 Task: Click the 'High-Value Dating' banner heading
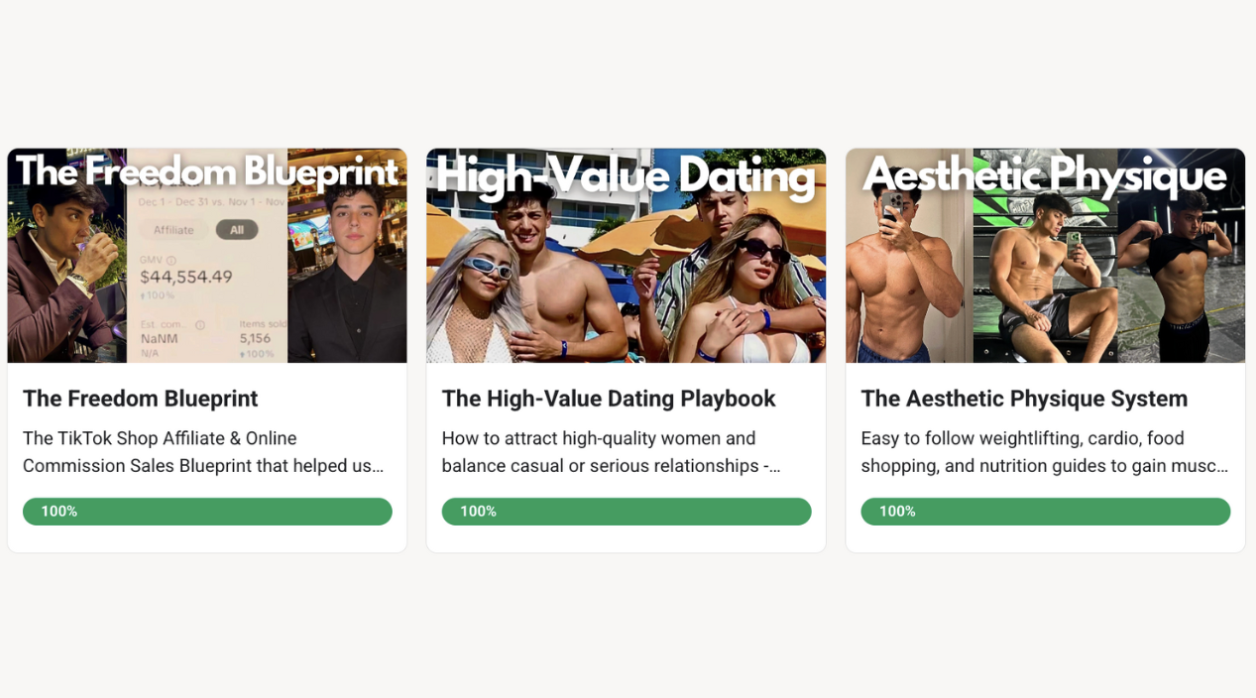point(626,177)
